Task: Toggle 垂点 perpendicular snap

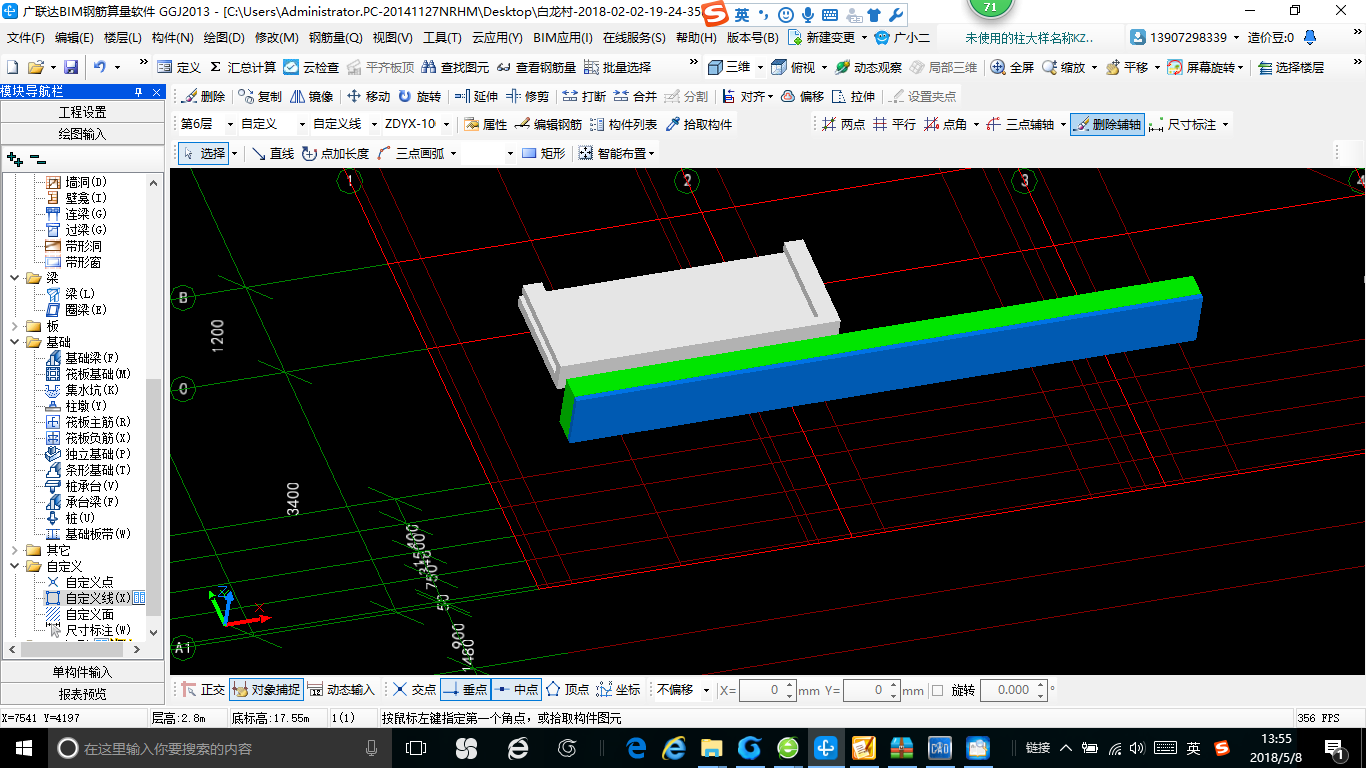Action: pos(465,690)
